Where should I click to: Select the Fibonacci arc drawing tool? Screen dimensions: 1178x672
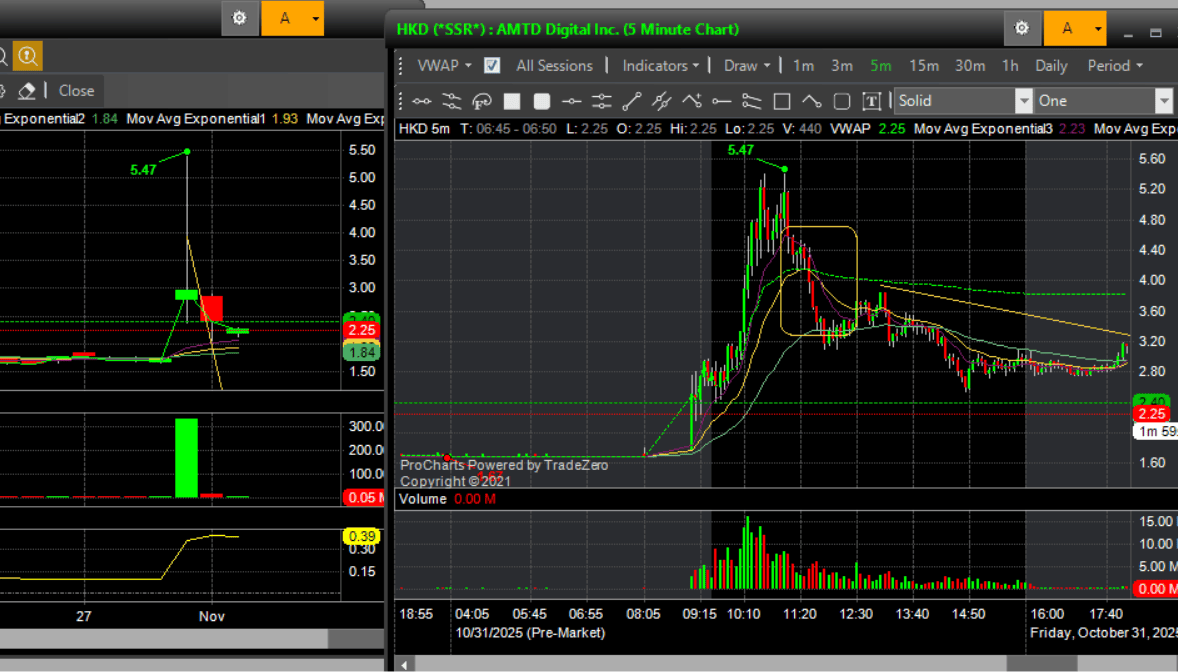482,101
